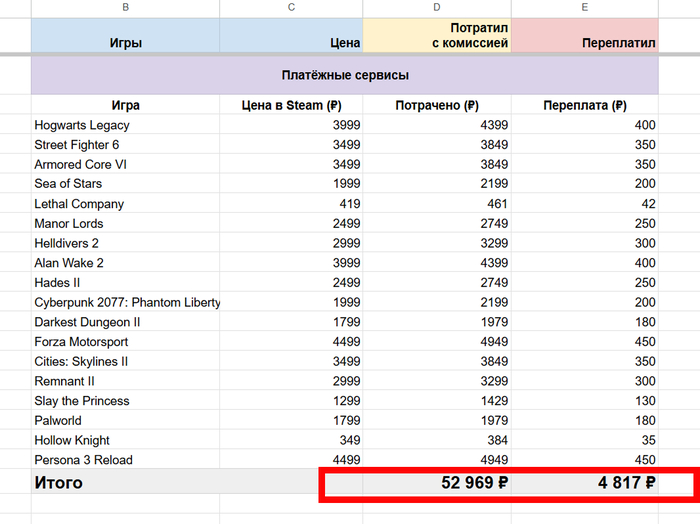Select the merged "Платёжные сервисы" cell
The height and width of the screenshot is (524, 700).
(344, 75)
